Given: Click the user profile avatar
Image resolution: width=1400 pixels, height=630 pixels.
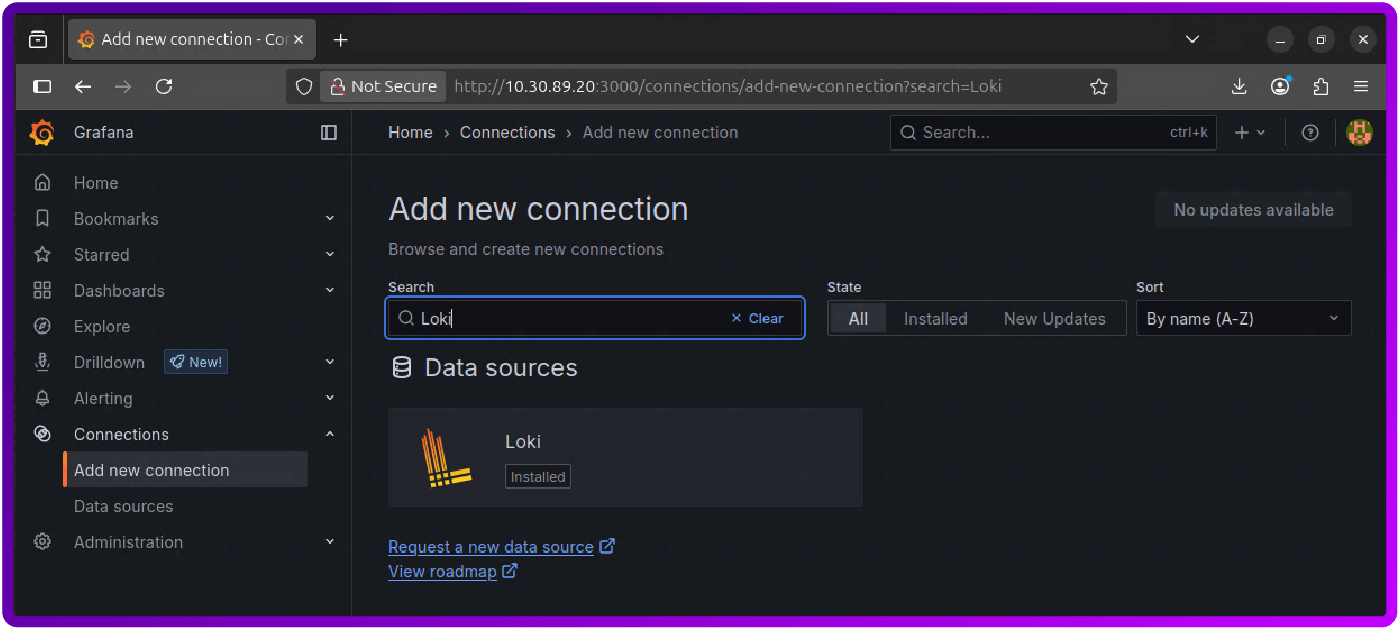Looking at the screenshot, I should click(1360, 132).
